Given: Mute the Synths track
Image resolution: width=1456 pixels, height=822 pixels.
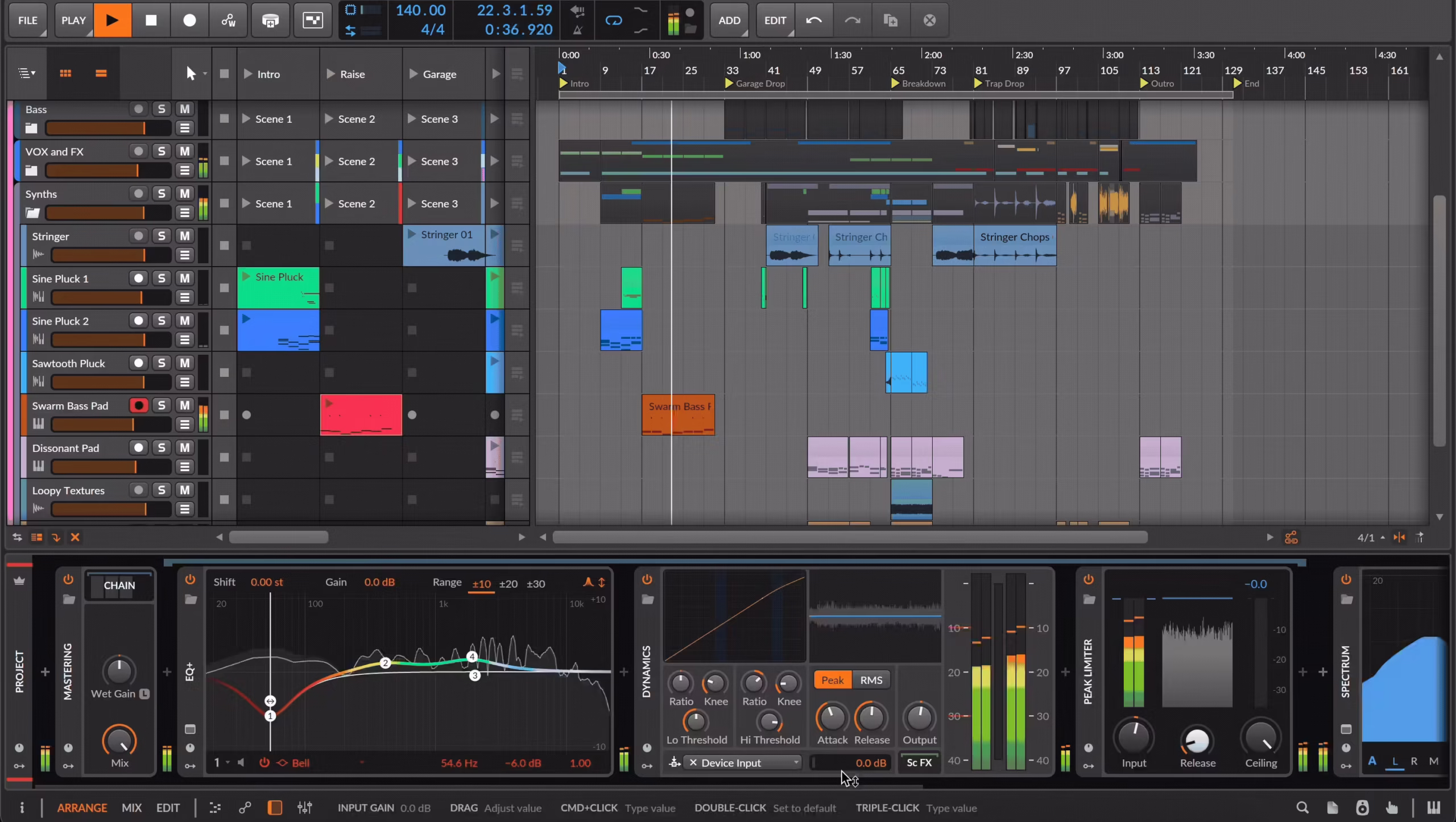Looking at the screenshot, I should click(184, 193).
